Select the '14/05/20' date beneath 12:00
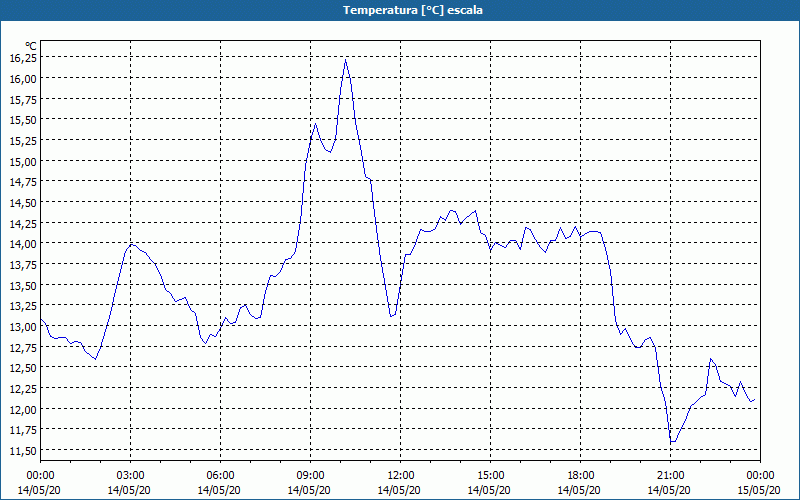800x500 pixels. pyautogui.click(x=399, y=490)
